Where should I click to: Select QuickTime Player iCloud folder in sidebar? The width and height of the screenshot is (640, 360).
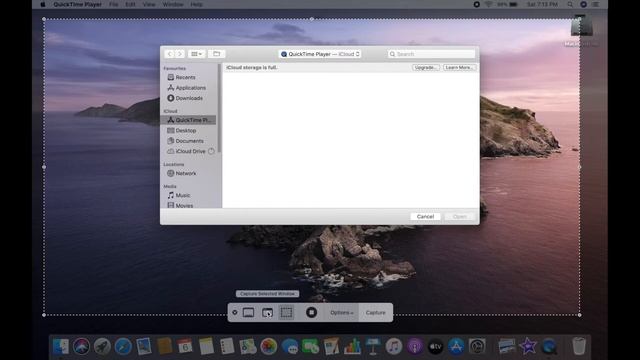click(x=189, y=120)
